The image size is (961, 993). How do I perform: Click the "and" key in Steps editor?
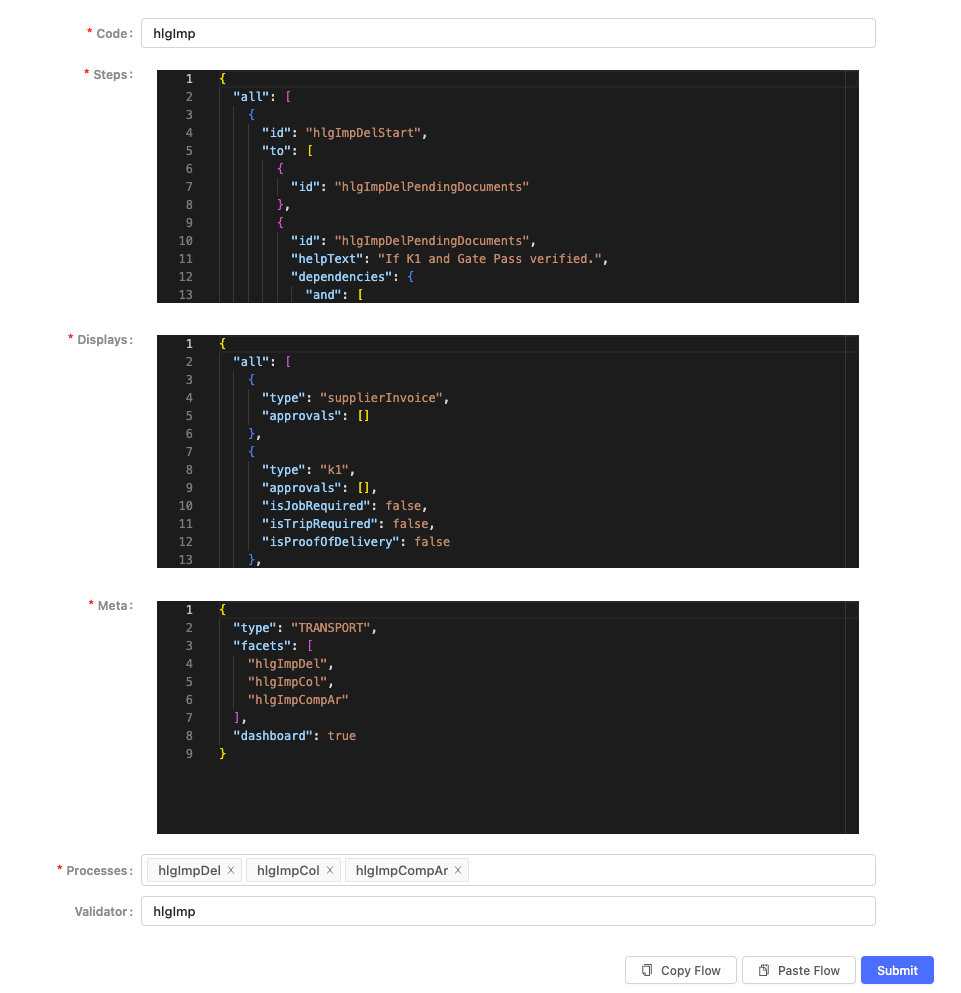tap(323, 295)
